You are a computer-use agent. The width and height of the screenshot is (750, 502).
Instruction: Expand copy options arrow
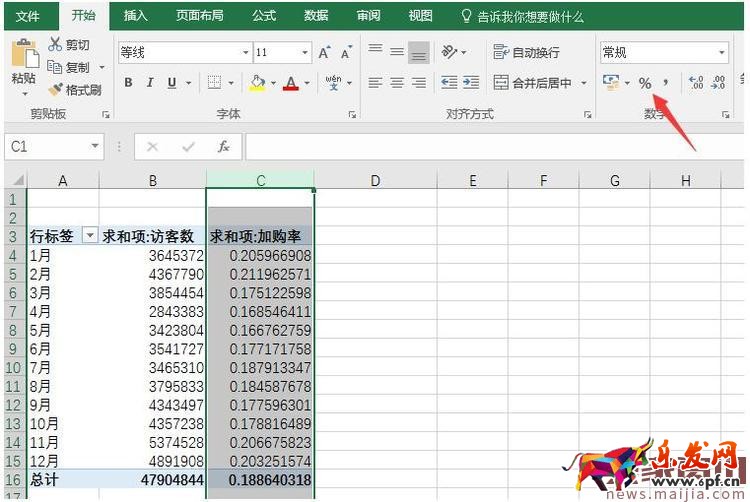pyautogui.click(x=102, y=67)
